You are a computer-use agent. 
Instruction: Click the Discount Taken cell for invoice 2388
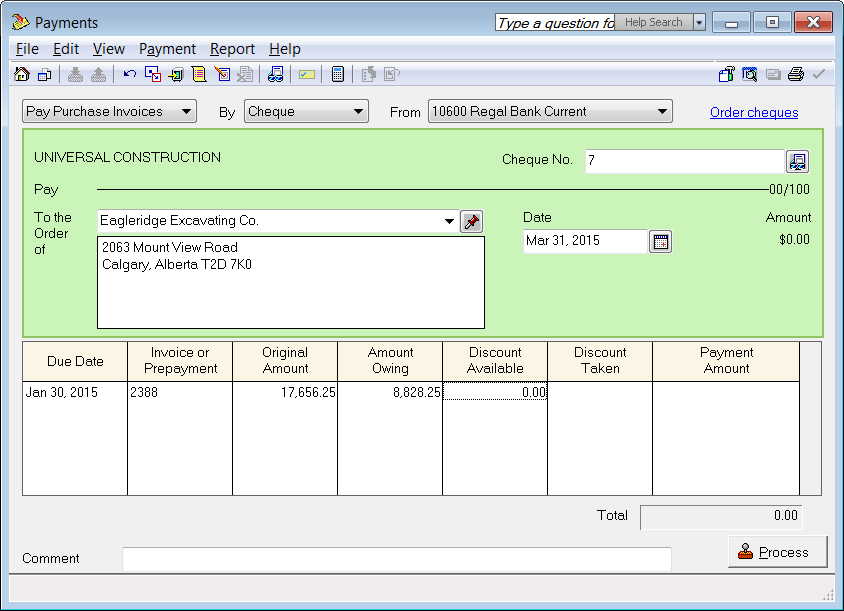point(599,393)
